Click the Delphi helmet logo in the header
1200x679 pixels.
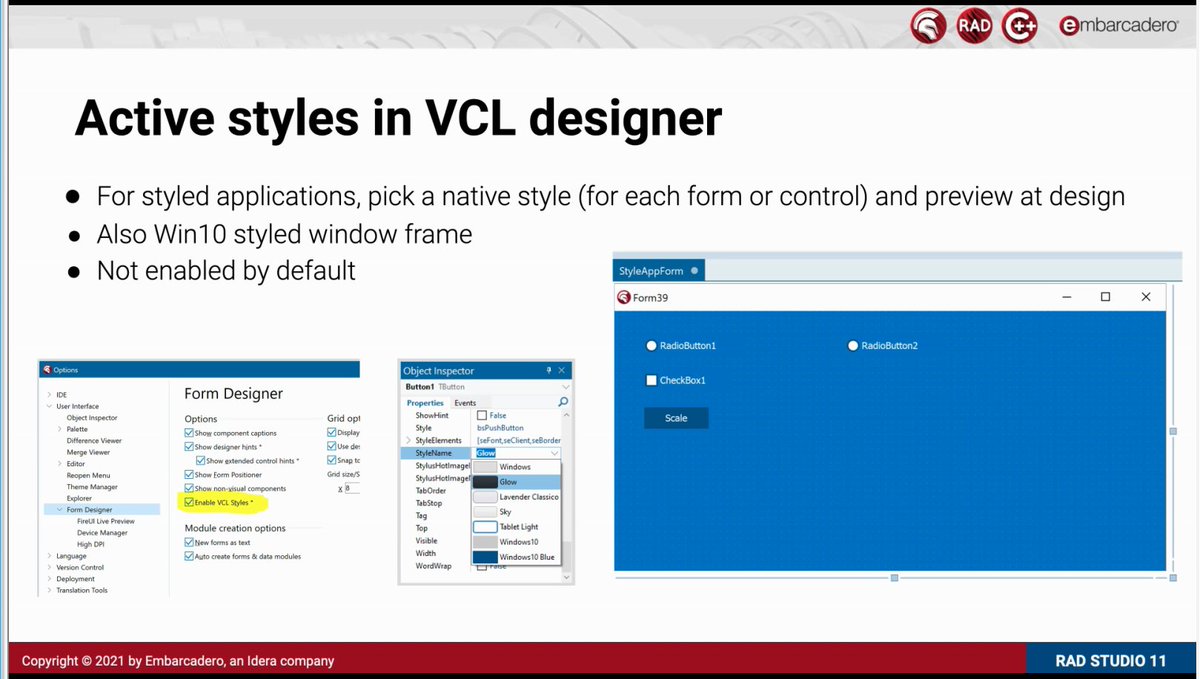(x=928, y=26)
